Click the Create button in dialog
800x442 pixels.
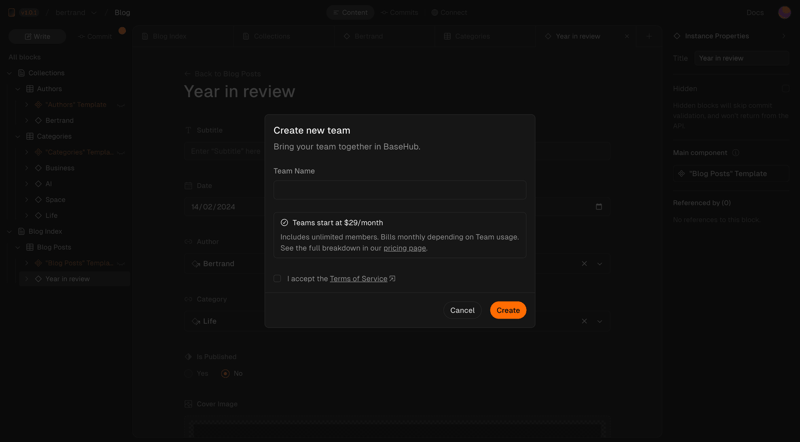coord(508,310)
